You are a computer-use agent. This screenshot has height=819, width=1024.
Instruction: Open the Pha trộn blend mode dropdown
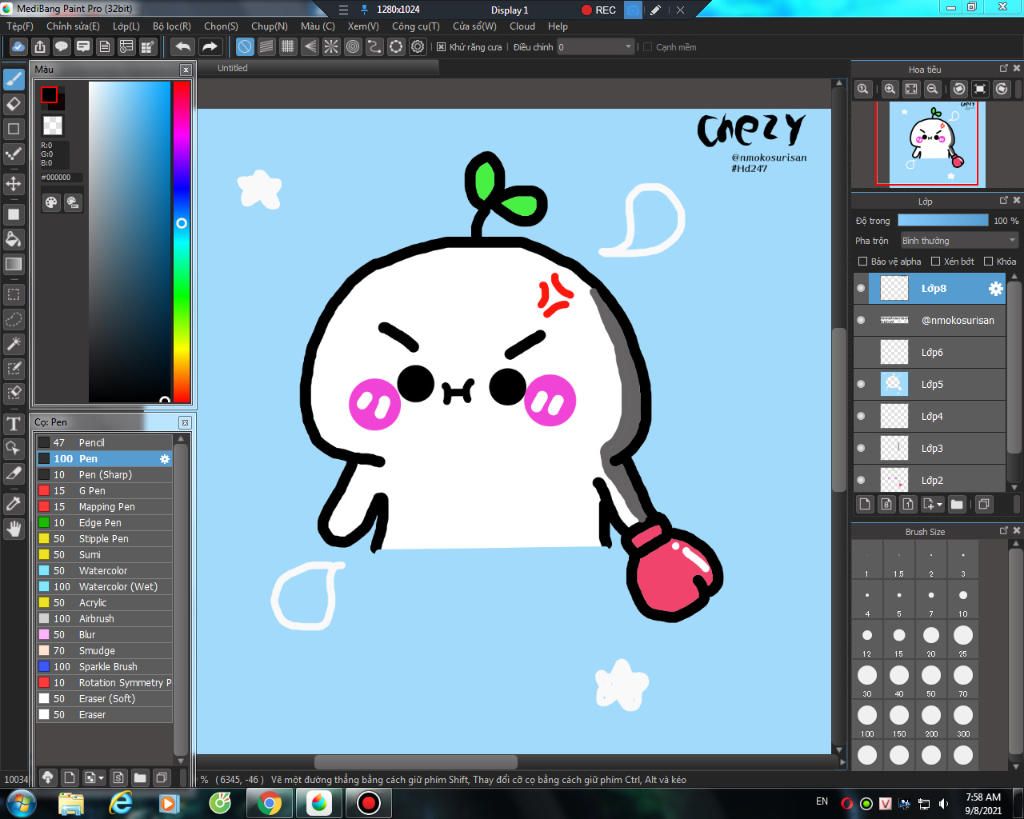tap(959, 241)
